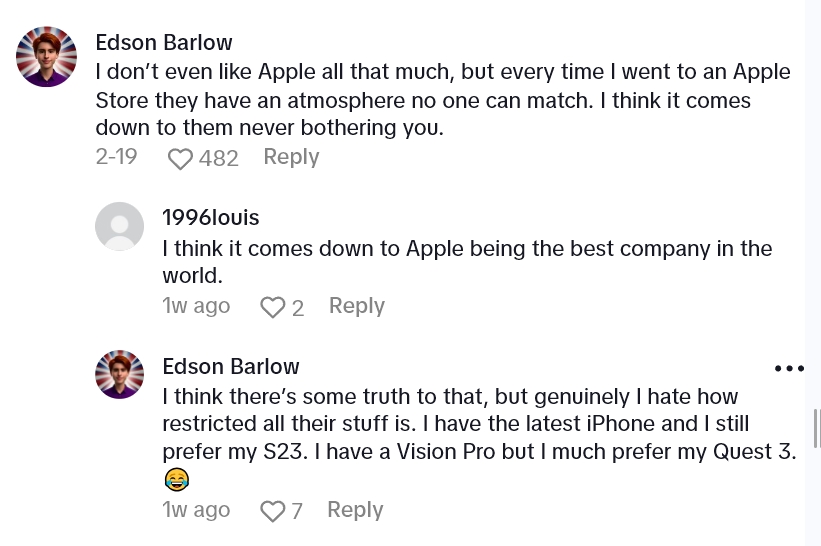Reply to 1996louis's comment
Viewport: 821px width, 546px height.
pyautogui.click(x=356, y=306)
